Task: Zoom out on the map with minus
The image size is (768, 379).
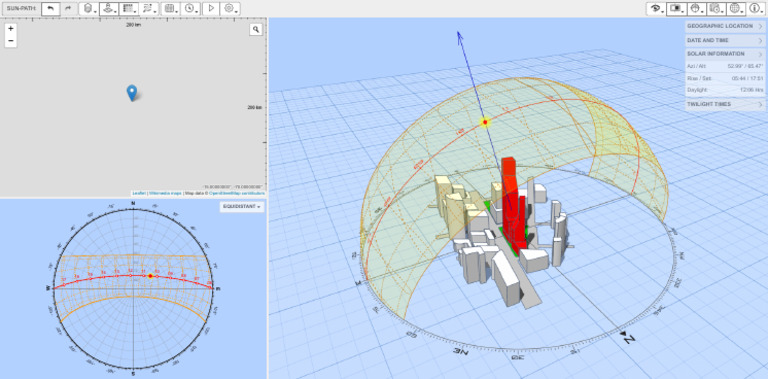Action: 11,41
